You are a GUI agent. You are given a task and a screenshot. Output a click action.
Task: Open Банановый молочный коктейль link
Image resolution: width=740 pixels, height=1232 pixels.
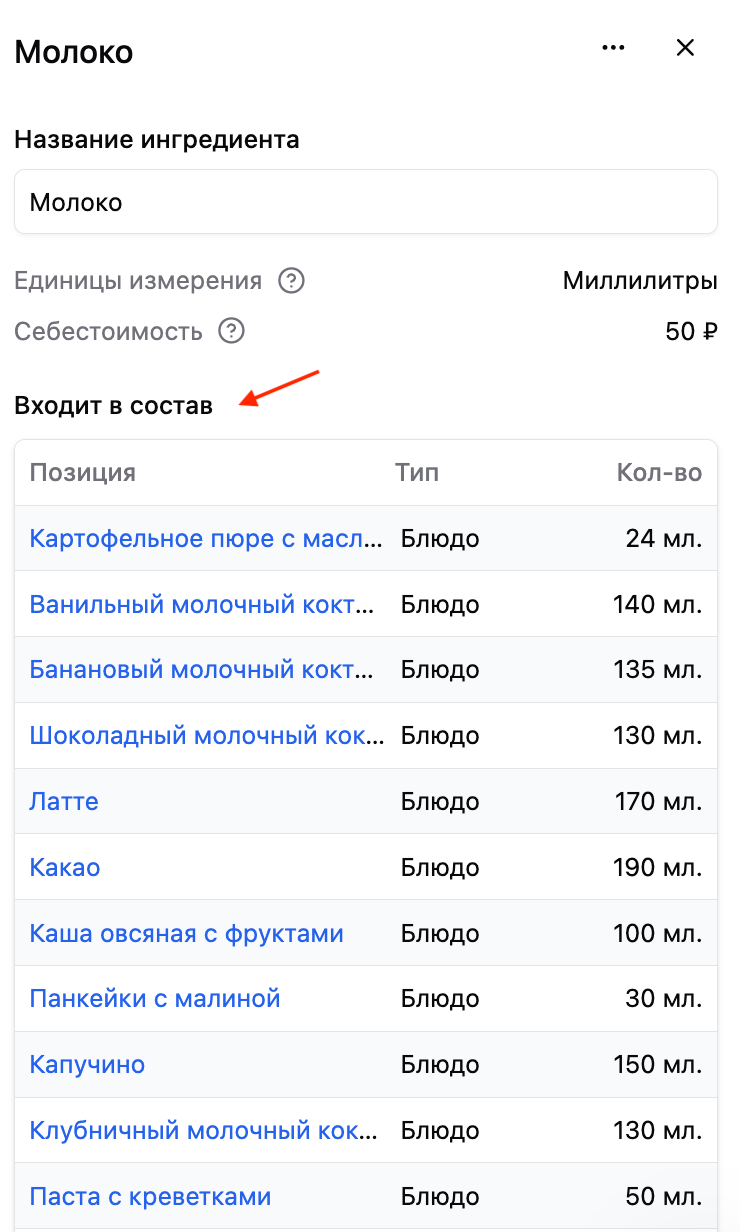click(203, 670)
